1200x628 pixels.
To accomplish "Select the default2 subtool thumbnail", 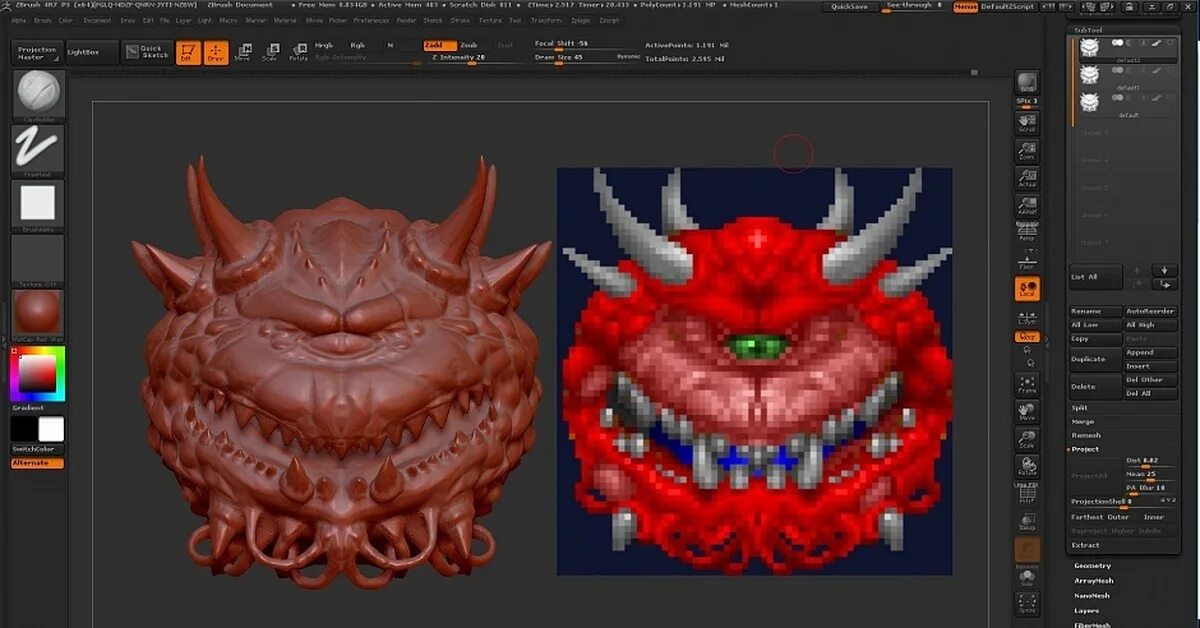I will tap(1089, 49).
